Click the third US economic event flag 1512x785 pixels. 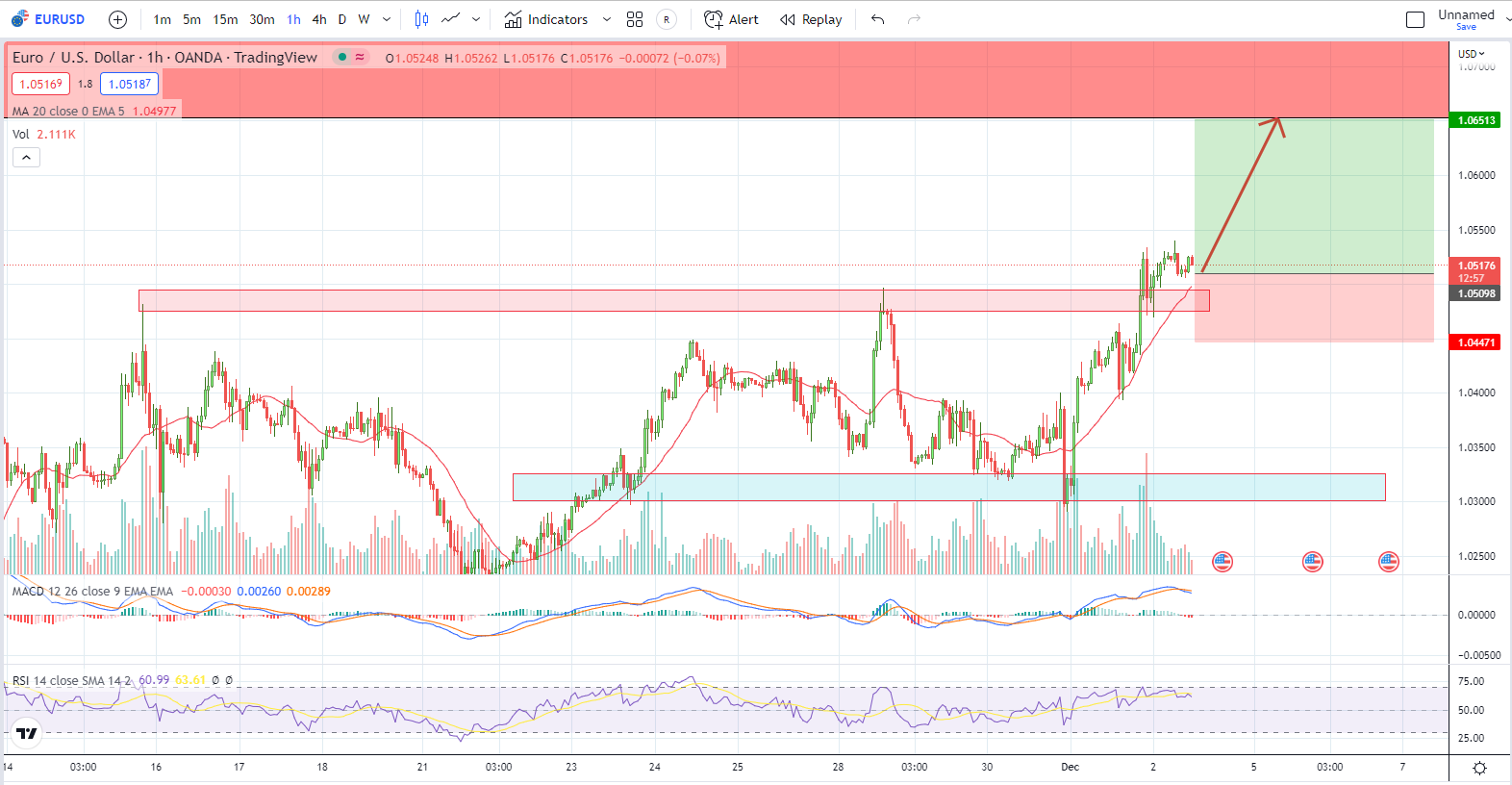point(1389,562)
